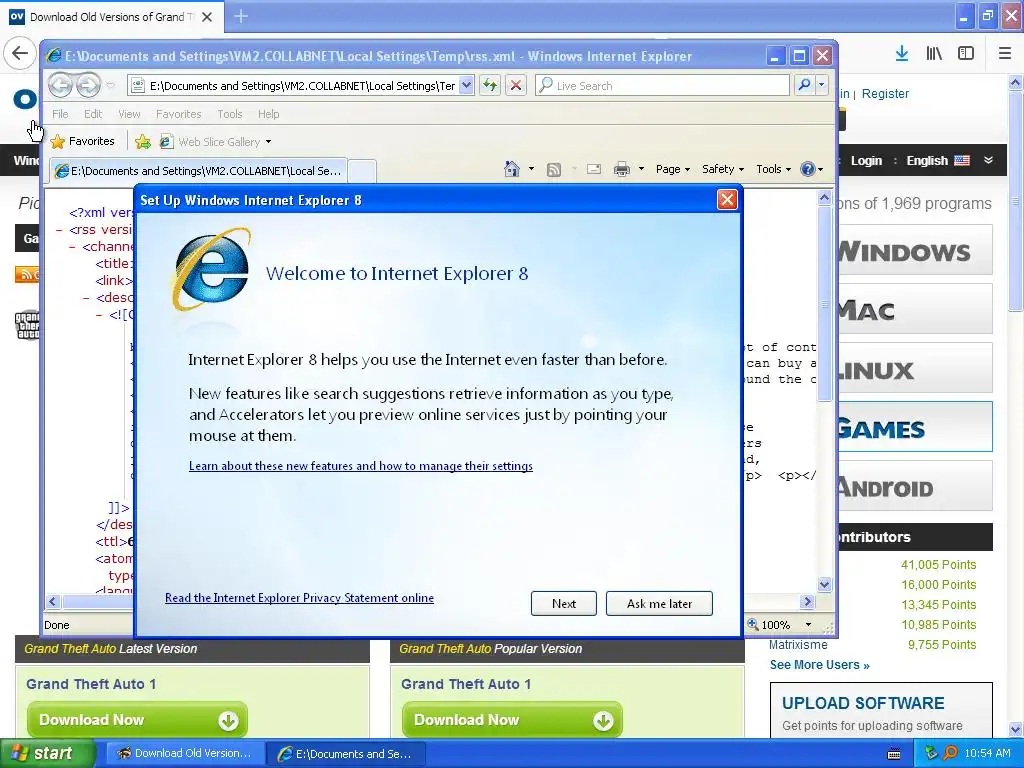The width and height of the screenshot is (1024, 768).
Task: Click the RSS Feeds icon in IE toolbar
Action: (554, 170)
